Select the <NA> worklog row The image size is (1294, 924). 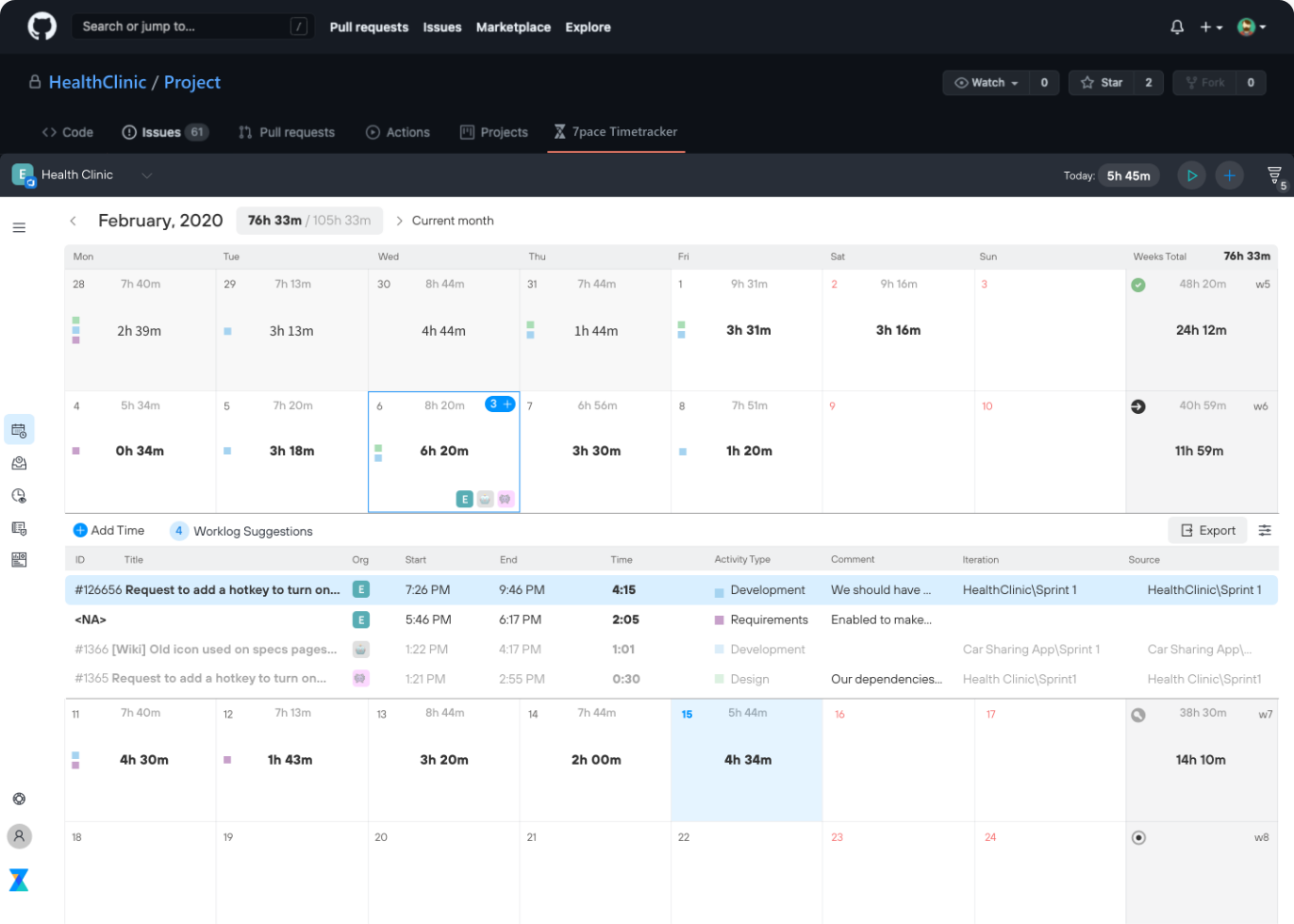click(x=671, y=619)
